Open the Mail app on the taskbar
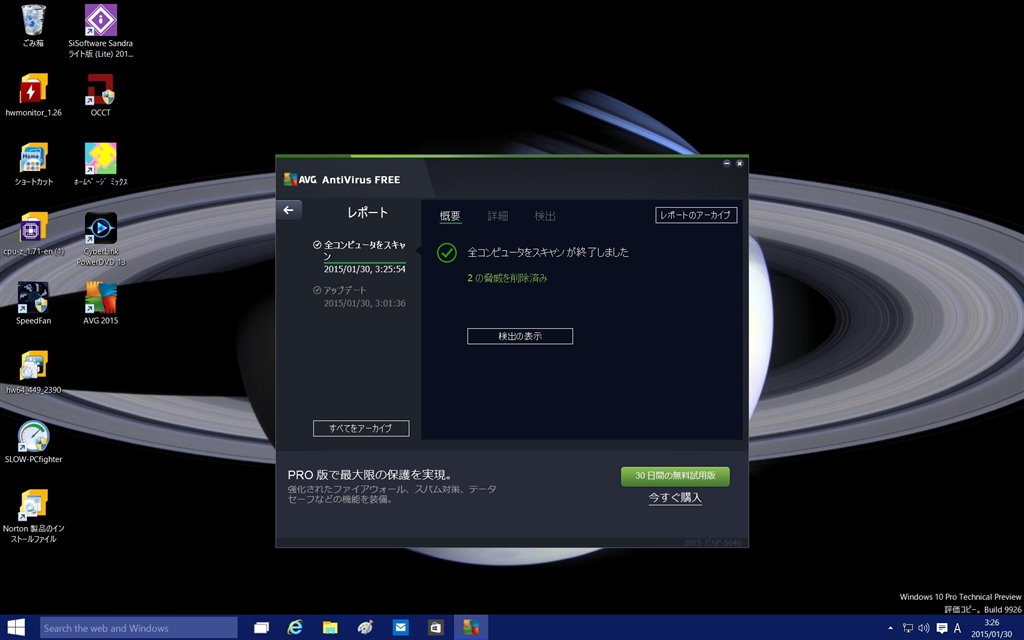This screenshot has width=1024, height=640. [x=400, y=628]
